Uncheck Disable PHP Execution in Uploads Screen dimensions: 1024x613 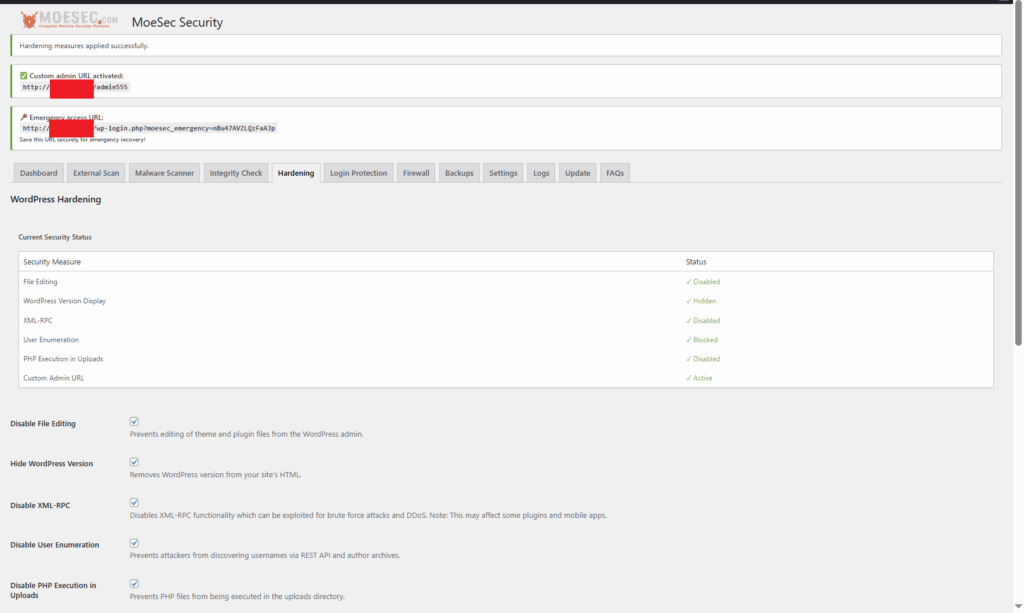(x=134, y=583)
